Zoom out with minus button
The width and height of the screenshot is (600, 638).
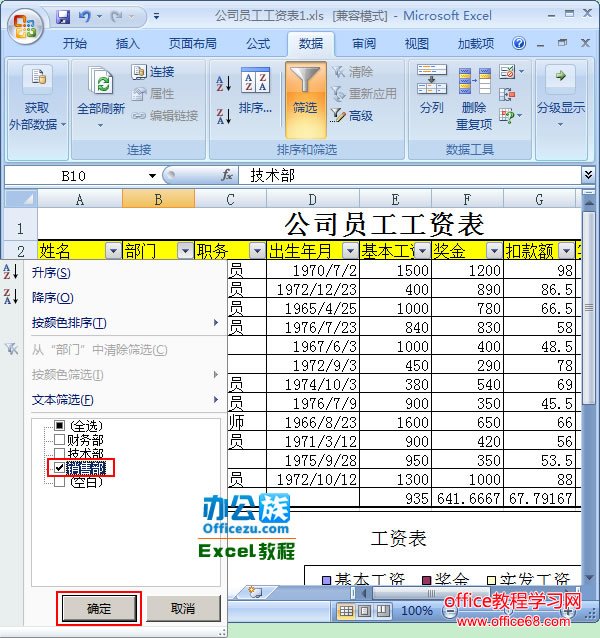pos(449,611)
